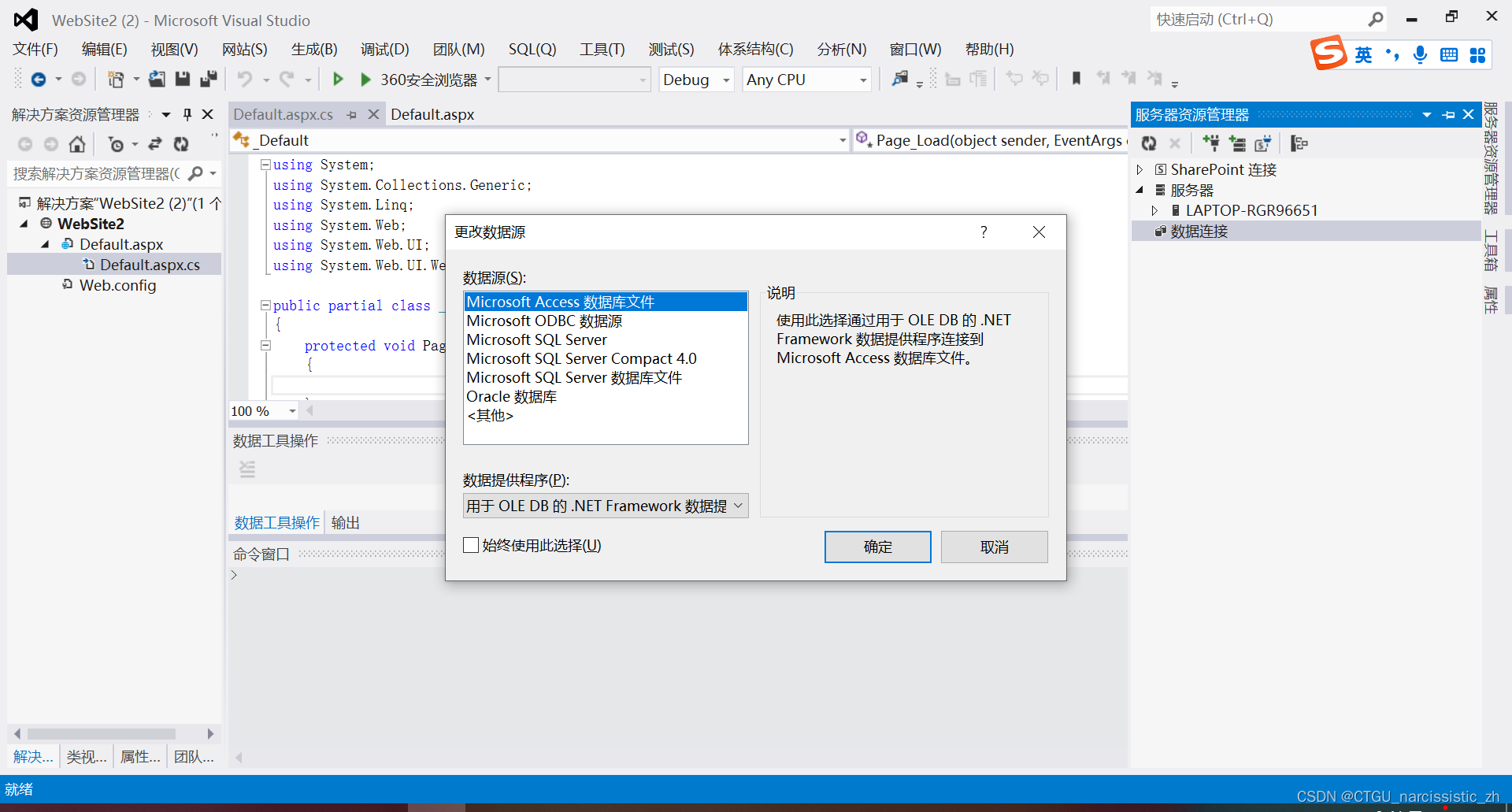The image size is (1512, 812).
Task: Open the _Default class dropdown
Action: click(x=842, y=140)
